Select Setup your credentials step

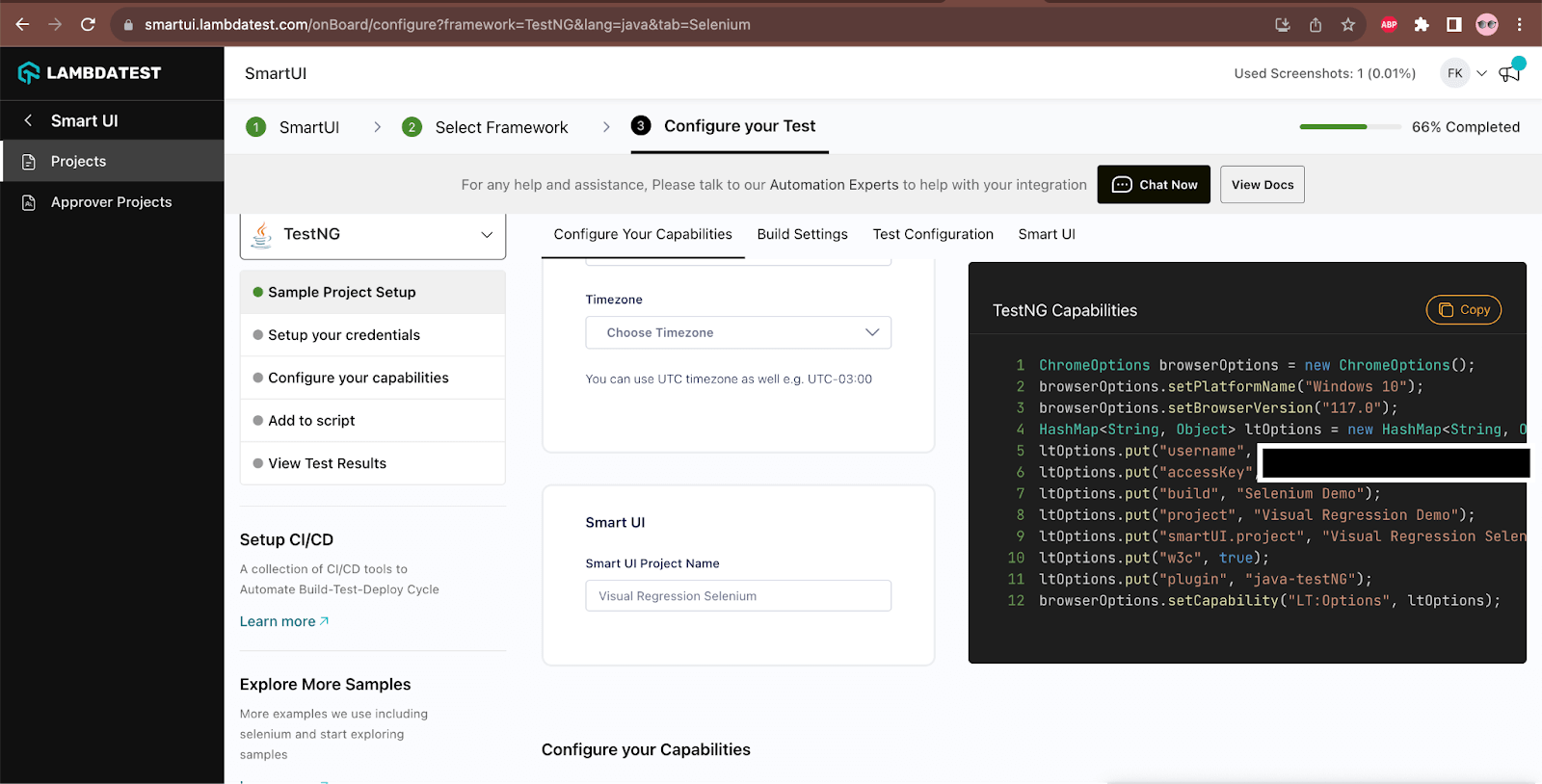tap(372, 335)
